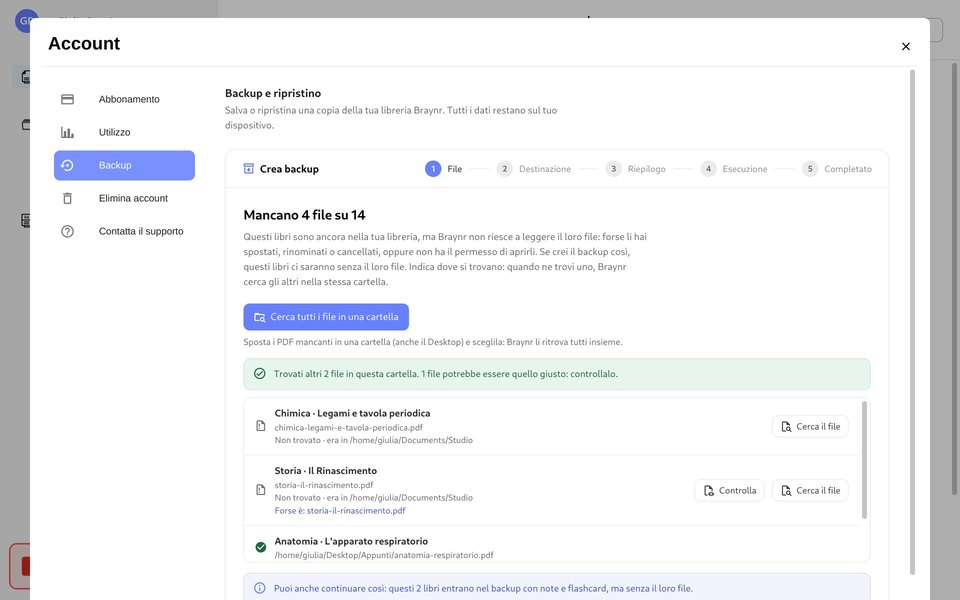Click Cerca tutti i file in una cartella

(326, 317)
